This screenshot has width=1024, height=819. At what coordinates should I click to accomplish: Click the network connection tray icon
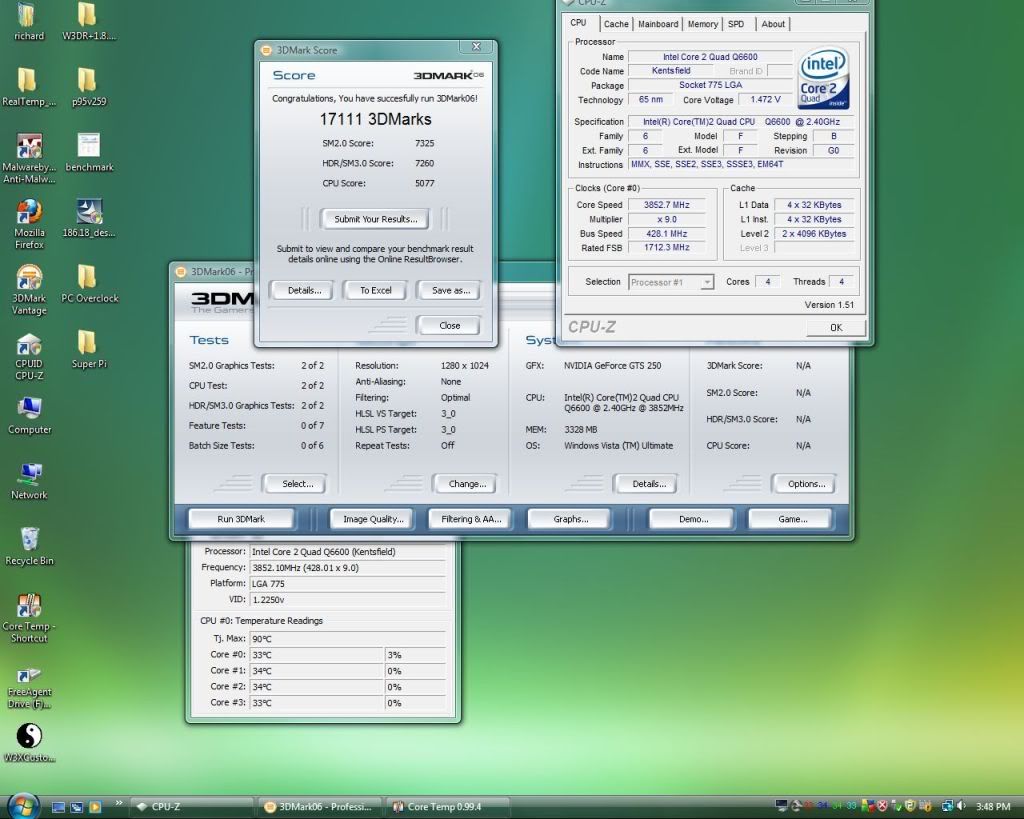click(946, 807)
